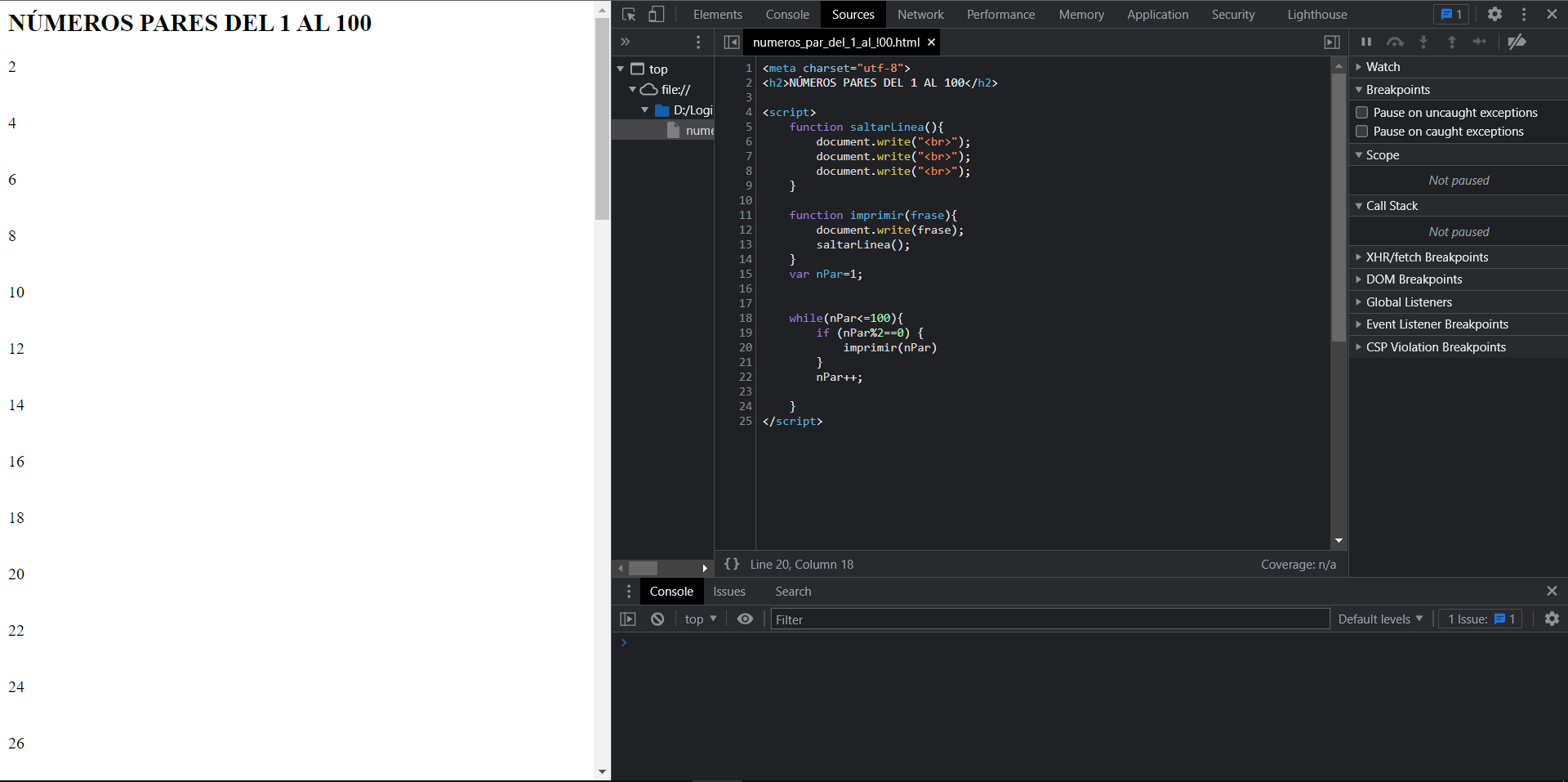Open console settings gear icon
The height and width of the screenshot is (782, 1568).
click(x=1552, y=619)
